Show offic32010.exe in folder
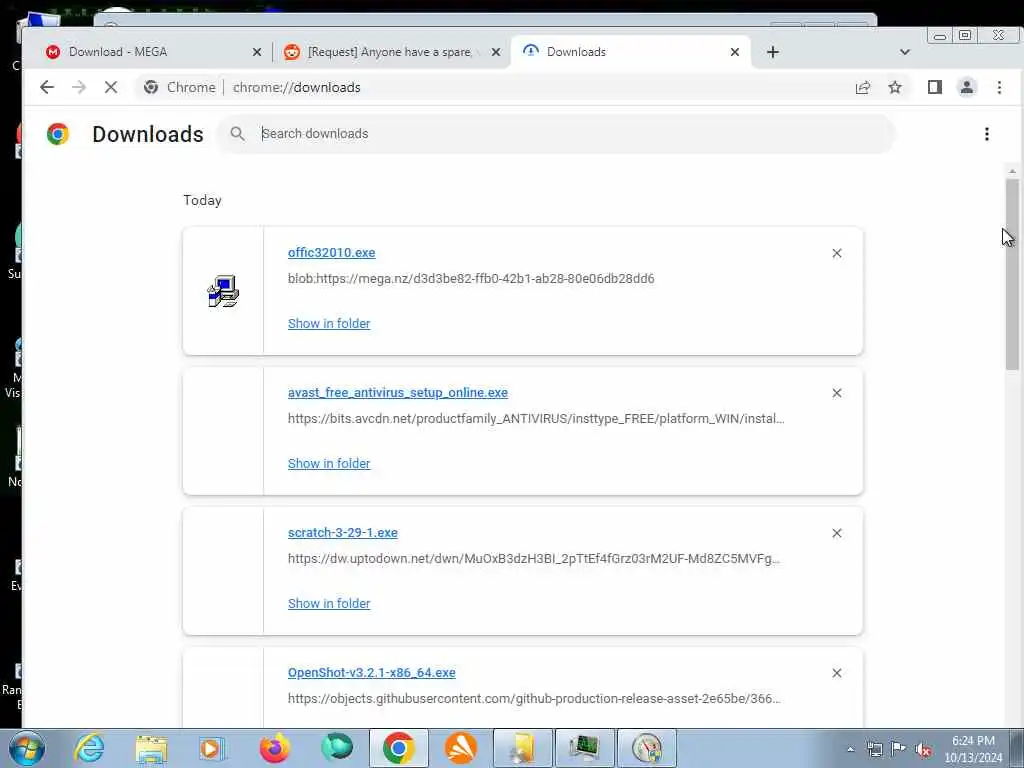This screenshot has height=768, width=1024. 329,323
